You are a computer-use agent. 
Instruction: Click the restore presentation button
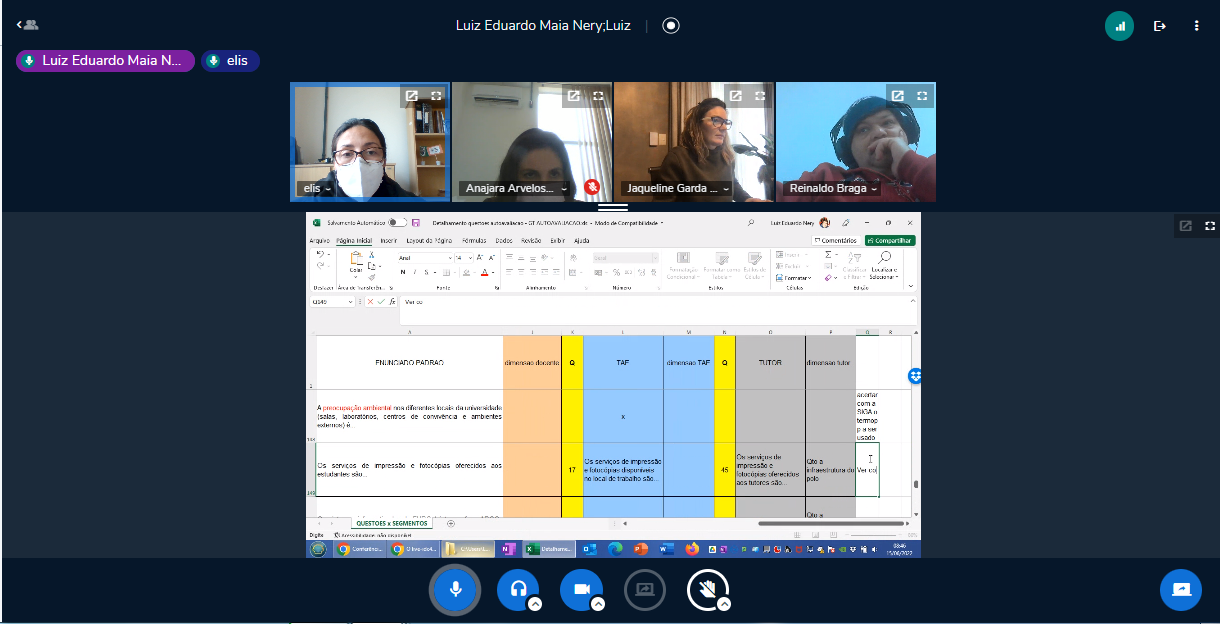pos(1180,589)
